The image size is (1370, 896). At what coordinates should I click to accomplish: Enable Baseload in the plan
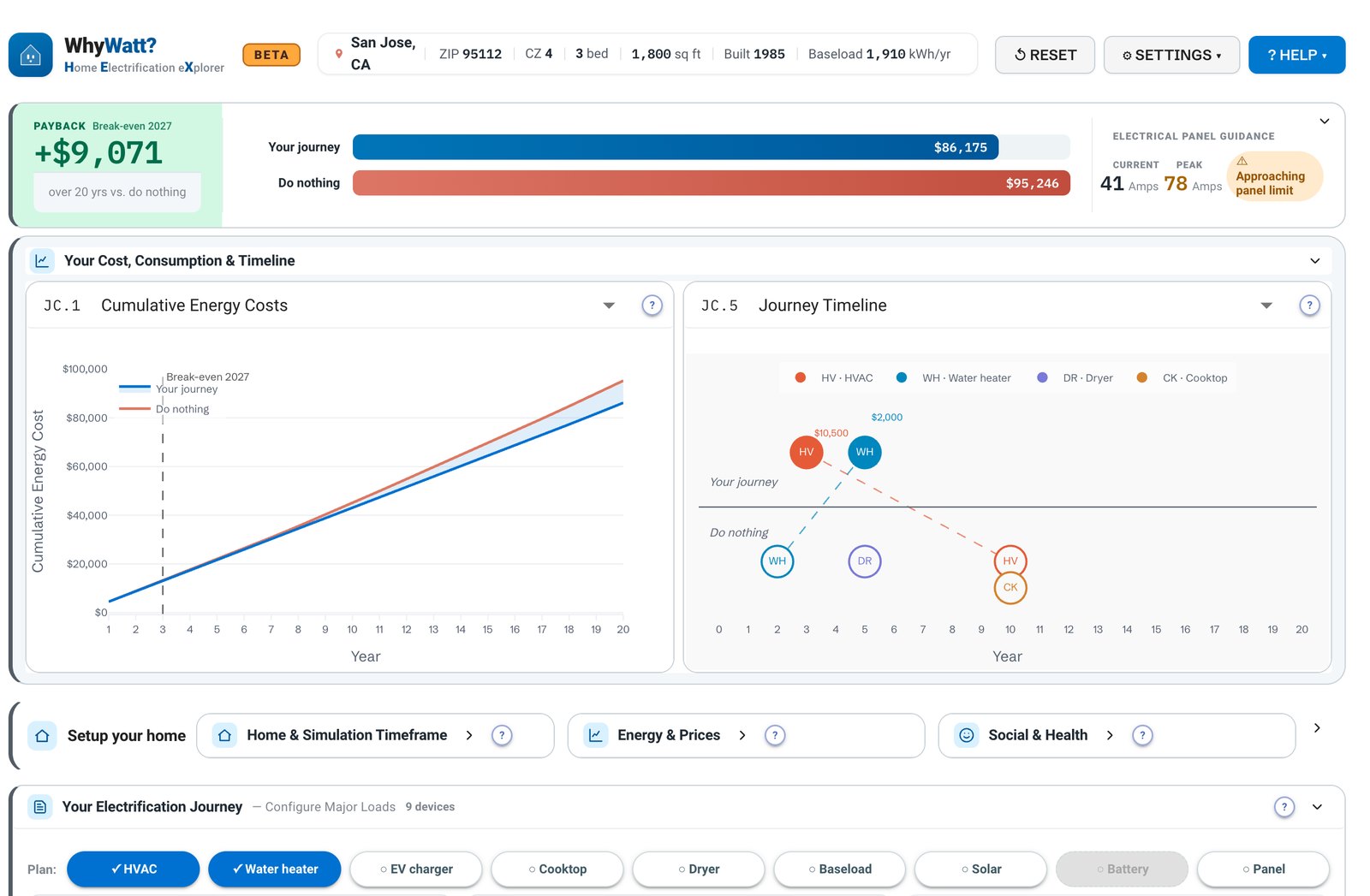840,869
